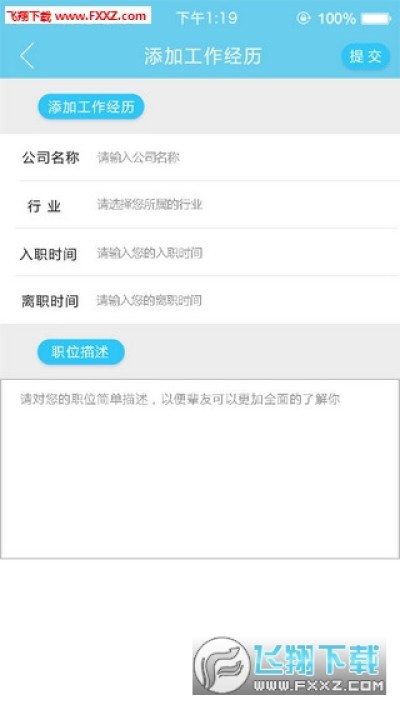Open the 行业 industry selector

pyautogui.click(x=245, y=205)
